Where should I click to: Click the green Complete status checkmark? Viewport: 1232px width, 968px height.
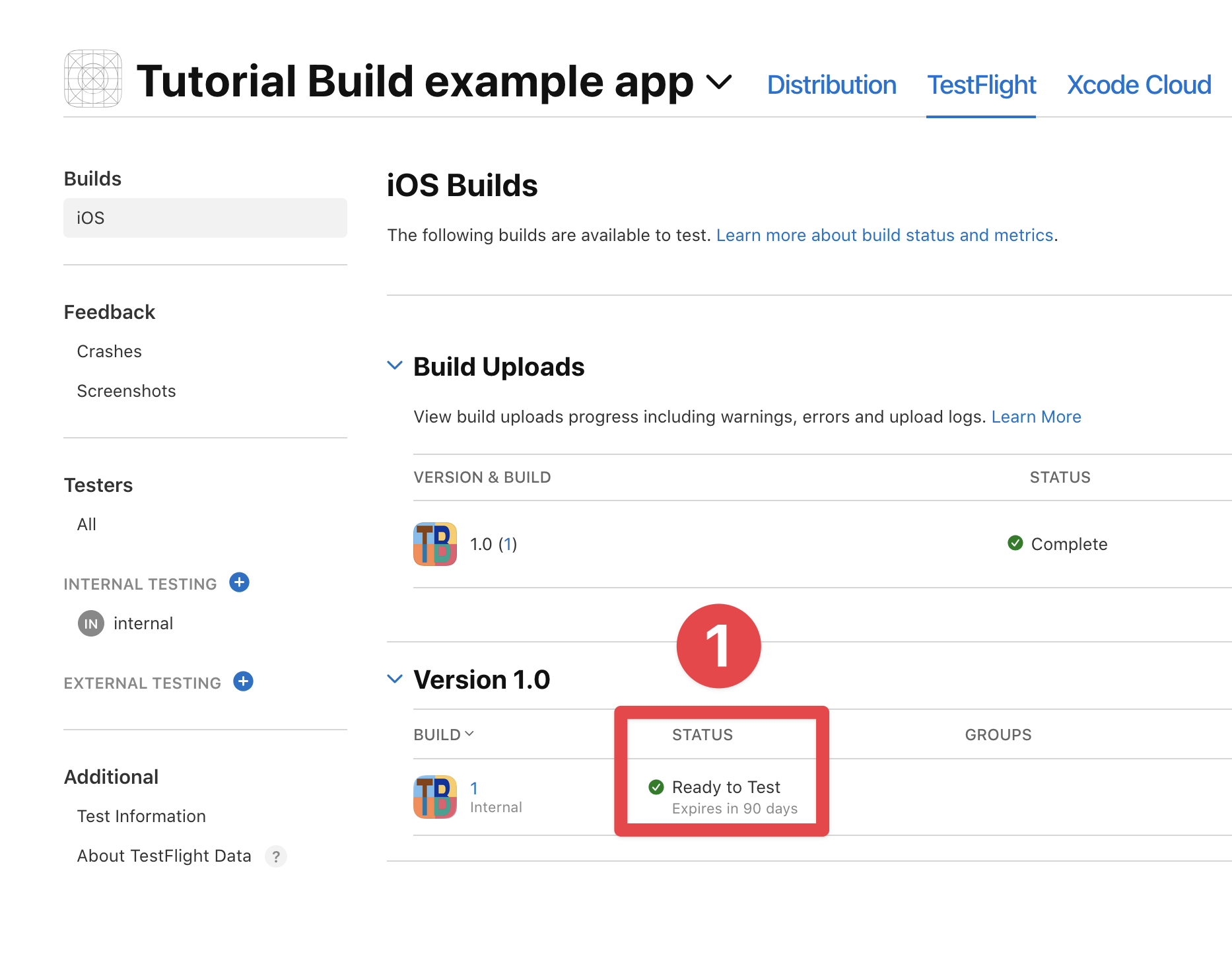(1015, 543)
